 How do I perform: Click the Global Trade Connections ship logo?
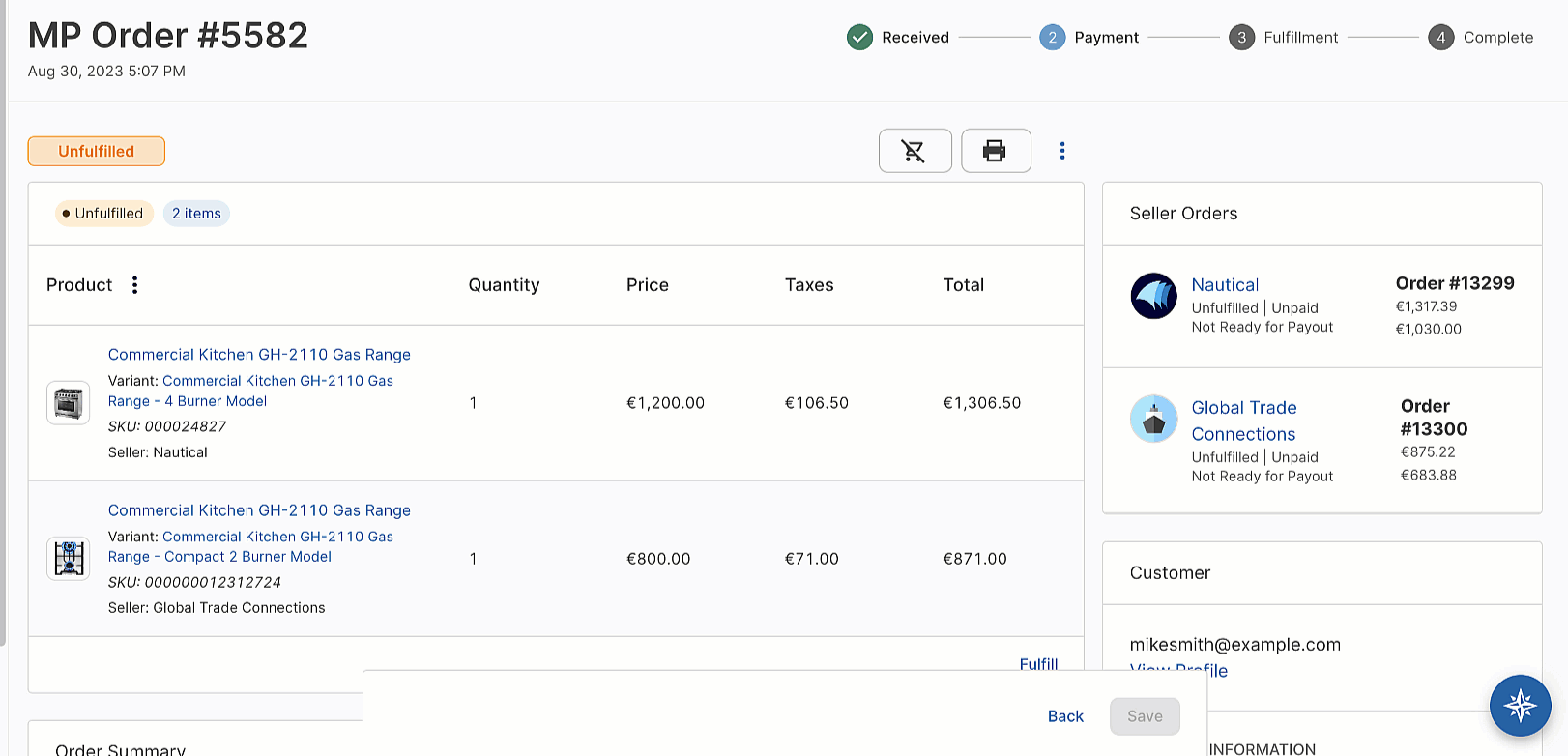[1153, 419]
